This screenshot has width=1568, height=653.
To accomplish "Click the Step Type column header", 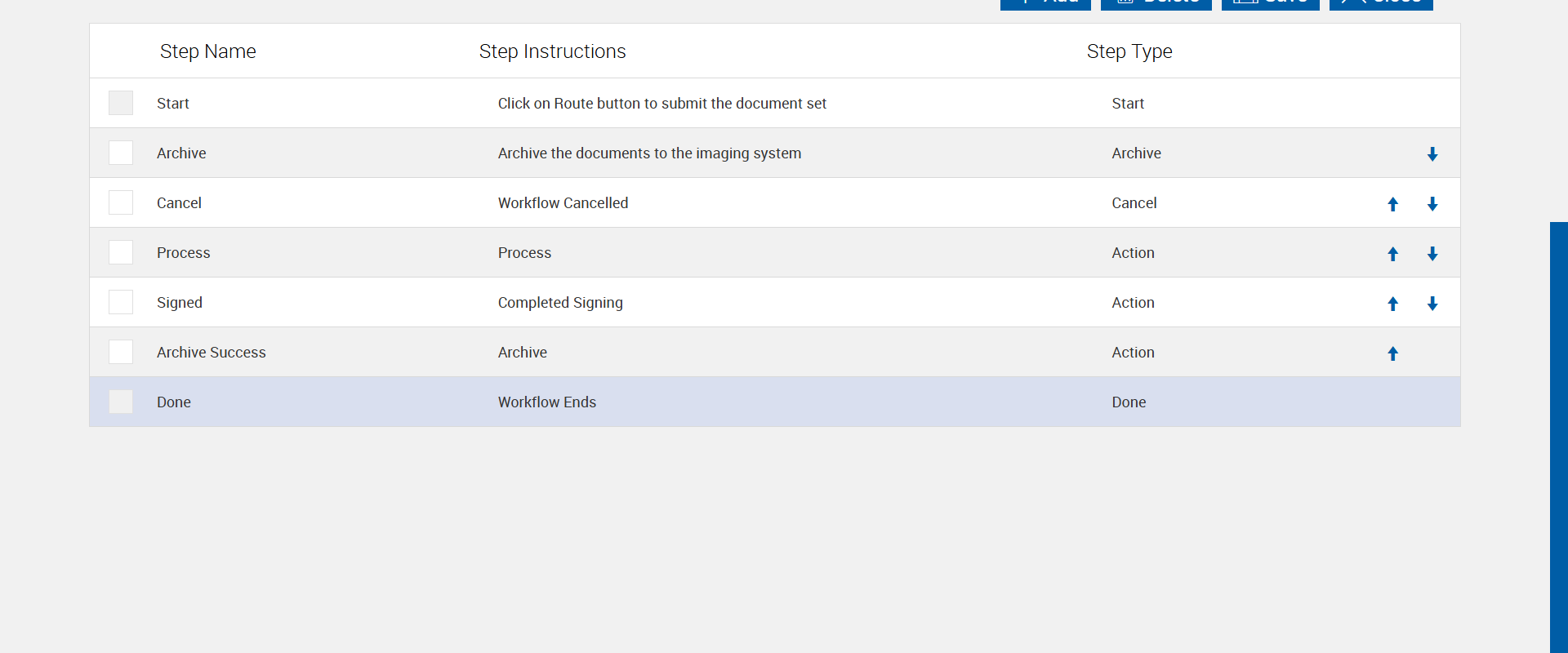I will [1129, 51].
